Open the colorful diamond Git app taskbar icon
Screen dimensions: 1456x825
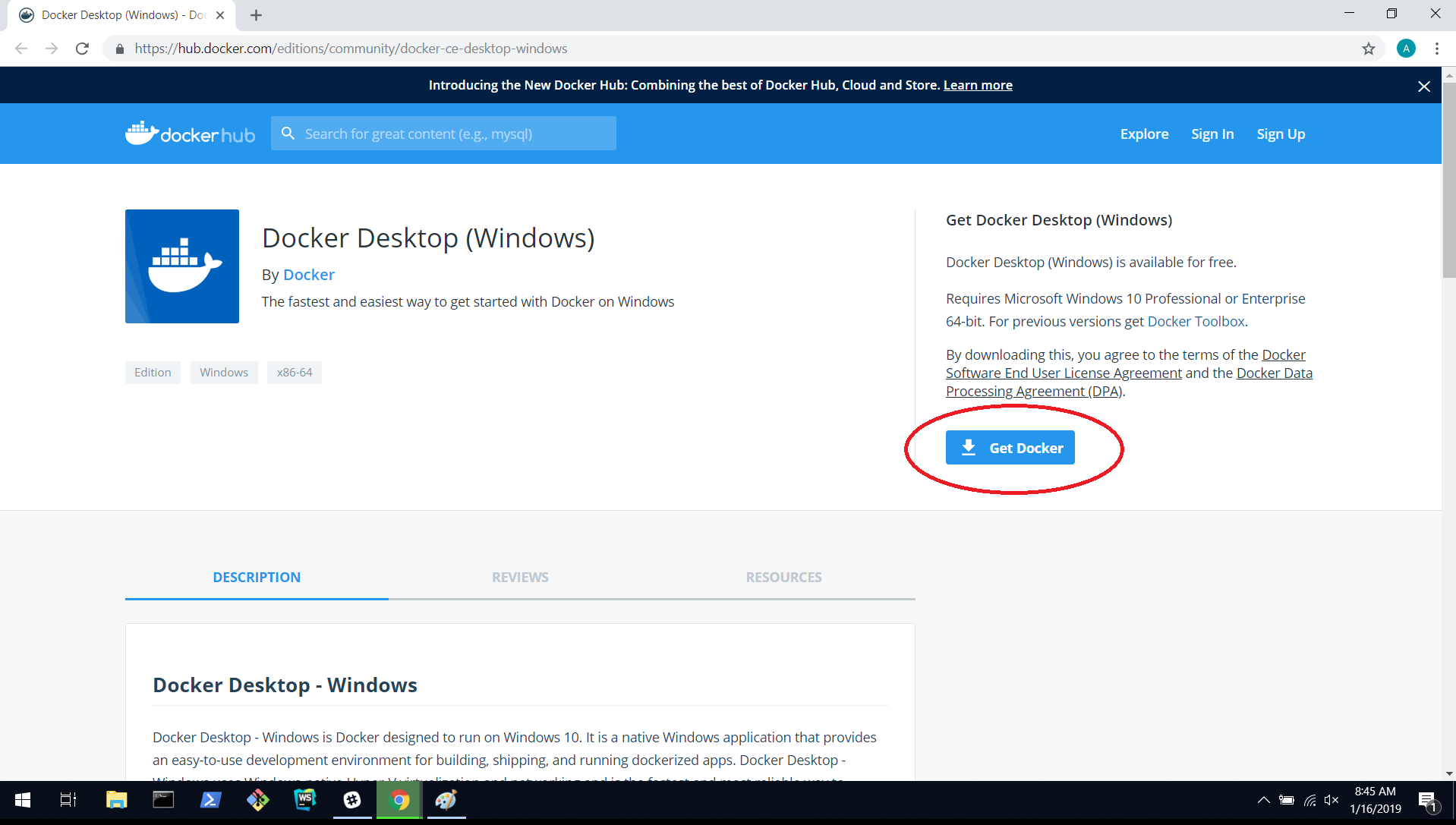(258, 800)
